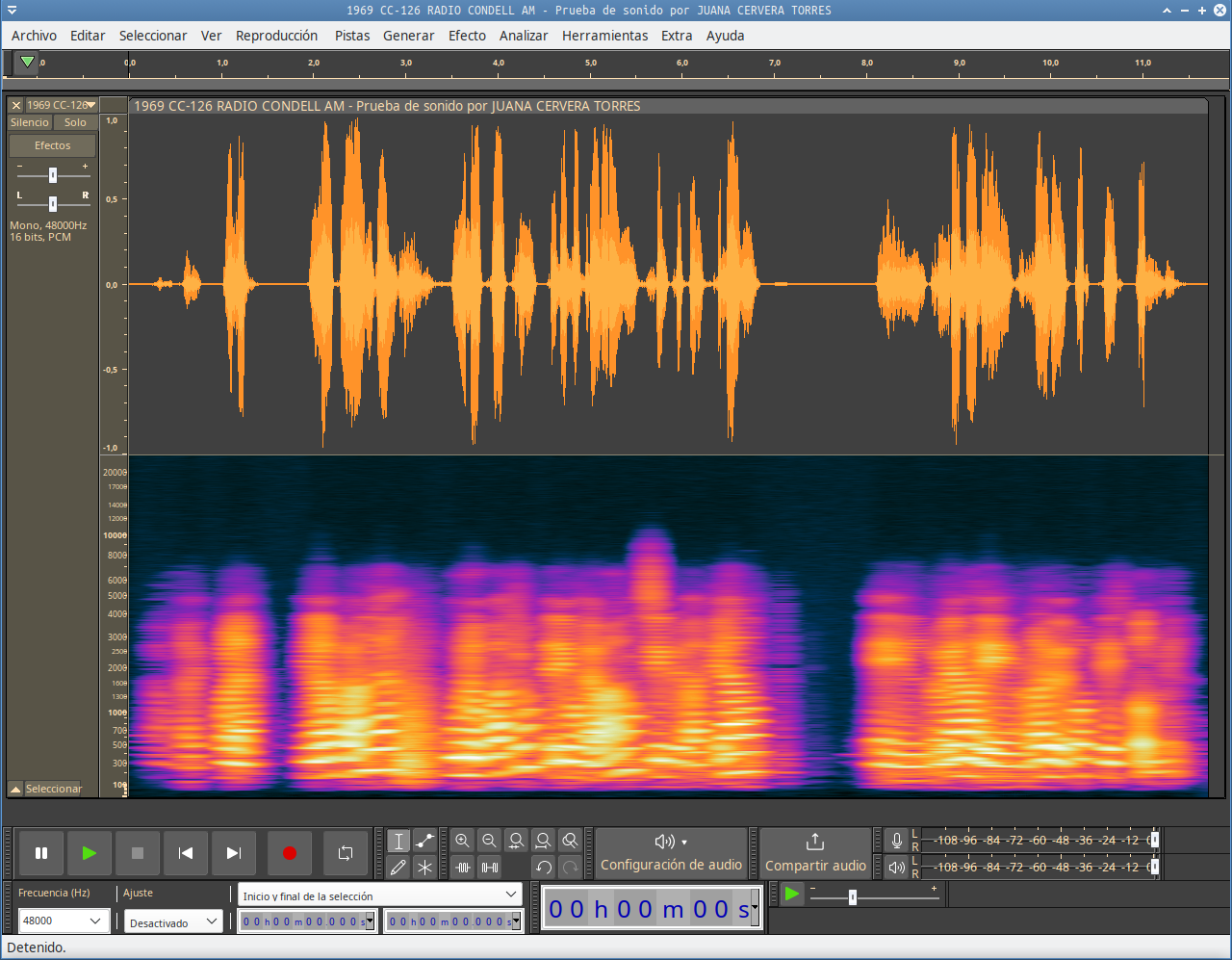
Task: Click the Zoom Out magnifier
Action: [489, 841]
